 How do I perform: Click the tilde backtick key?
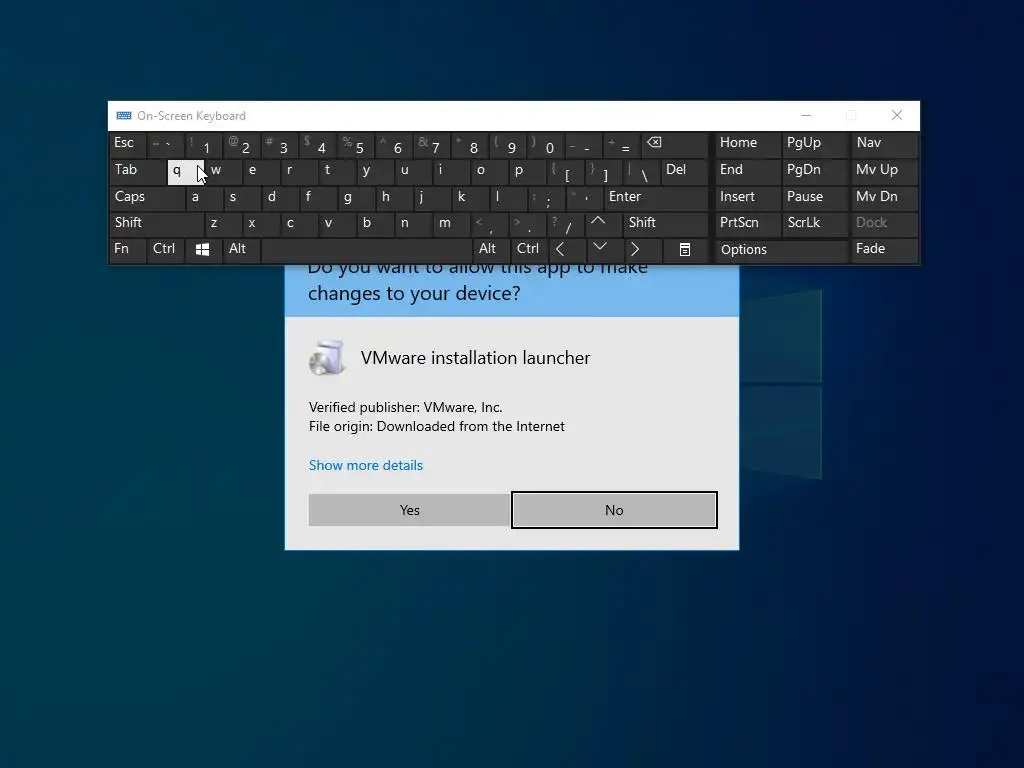click(x=165, y=144)
